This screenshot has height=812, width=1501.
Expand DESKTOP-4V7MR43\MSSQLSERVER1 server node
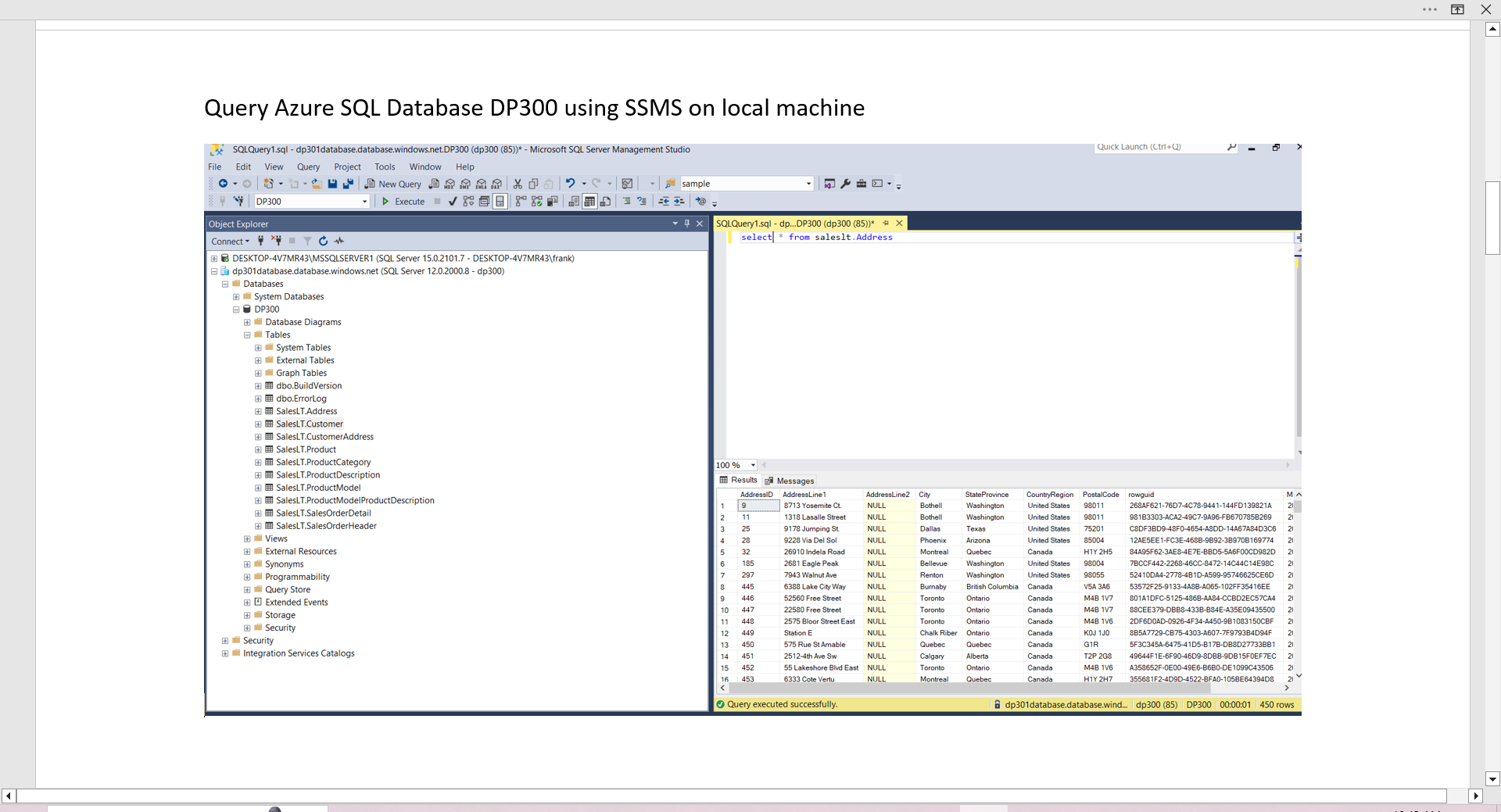tap(214, 259)
